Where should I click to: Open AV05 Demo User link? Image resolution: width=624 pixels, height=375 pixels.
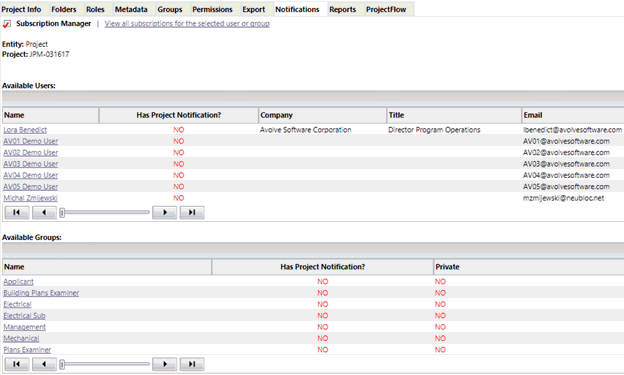click(x=31, y=186)
